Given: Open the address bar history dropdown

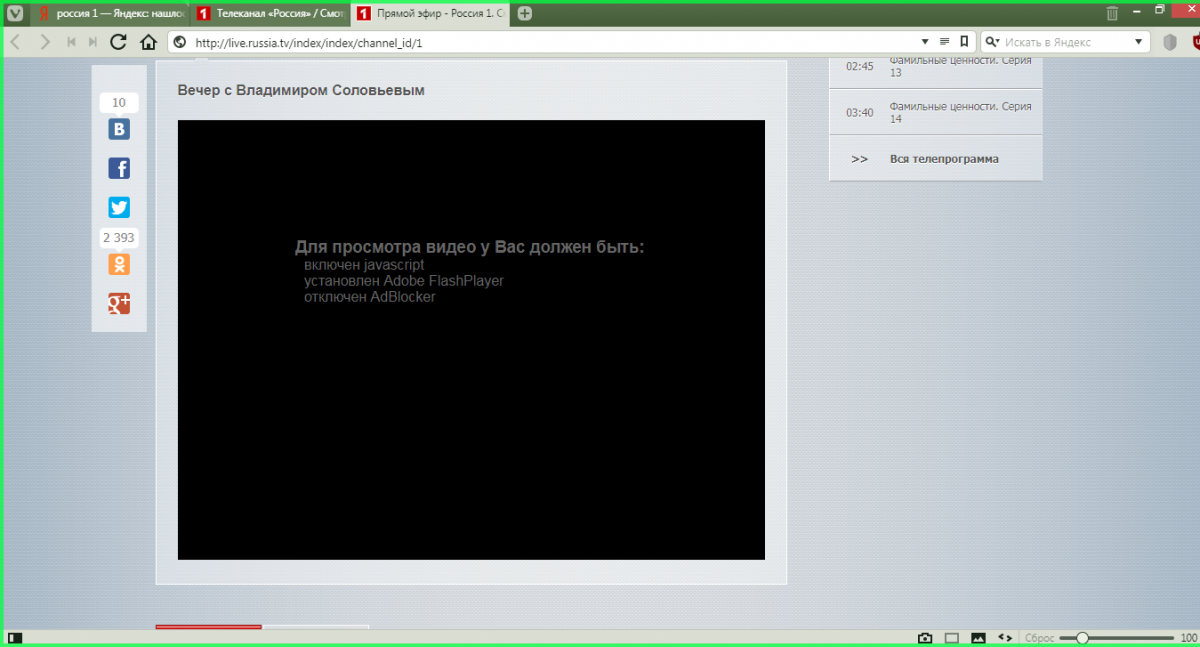Looking at the screenshot, I should [925, 42].
